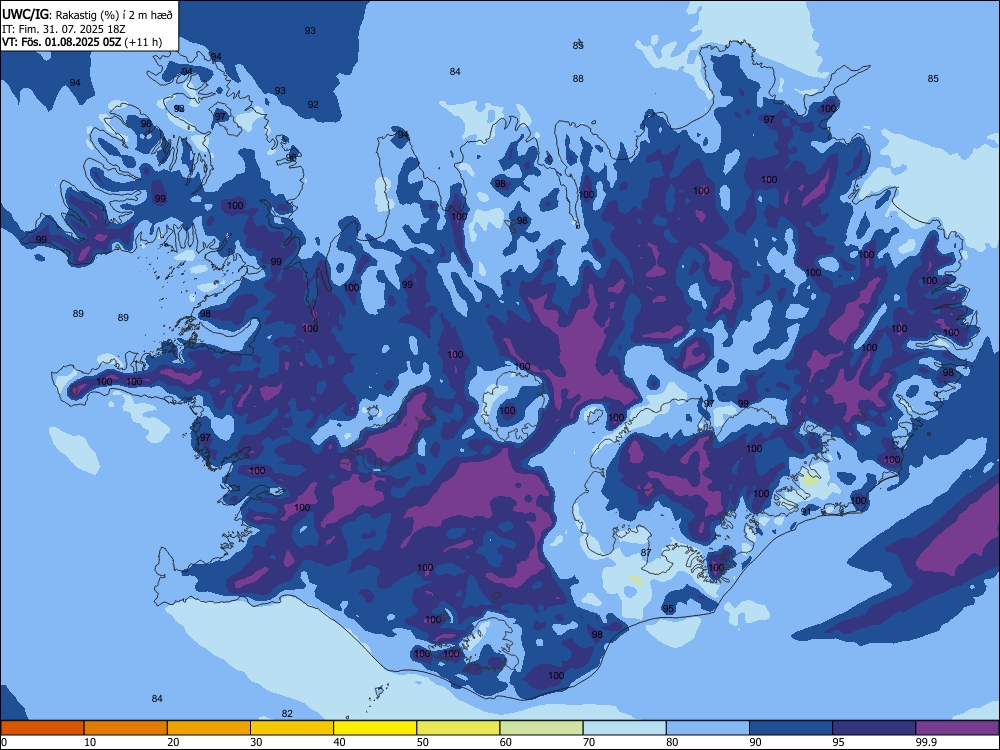Viewport: 1000px width, 750px height.
Task: Click the 30–40 amber legend band
Action: coord(292,728)
